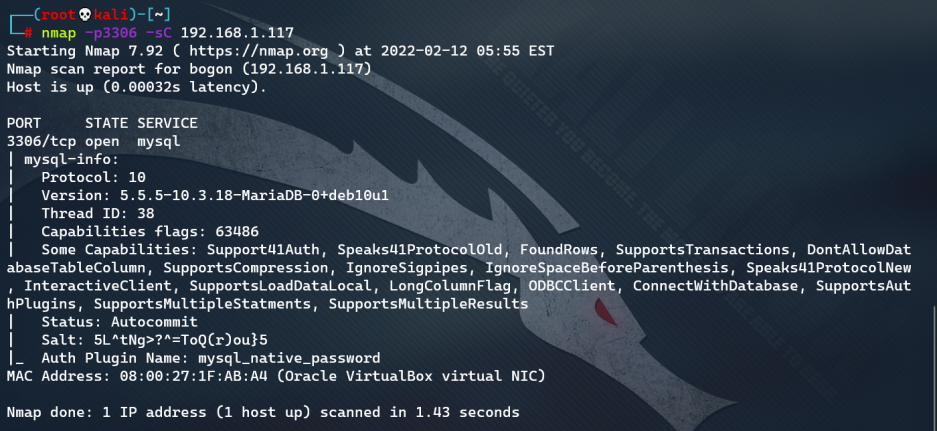Click the skull icon in the prompt

pyautogui.click(x=85, y=15)
